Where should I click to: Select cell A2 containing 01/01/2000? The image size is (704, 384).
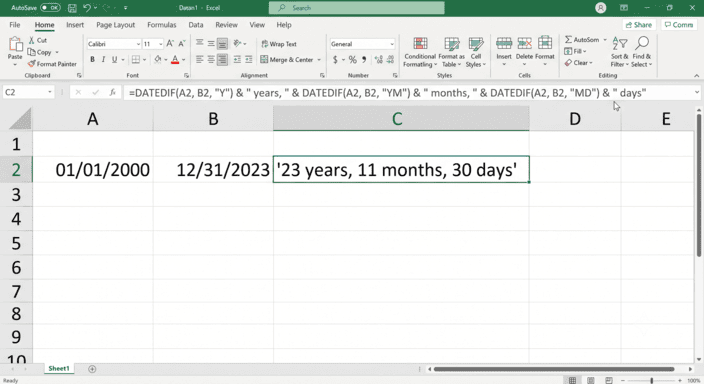pyautogui.click(x=93, y=170)
